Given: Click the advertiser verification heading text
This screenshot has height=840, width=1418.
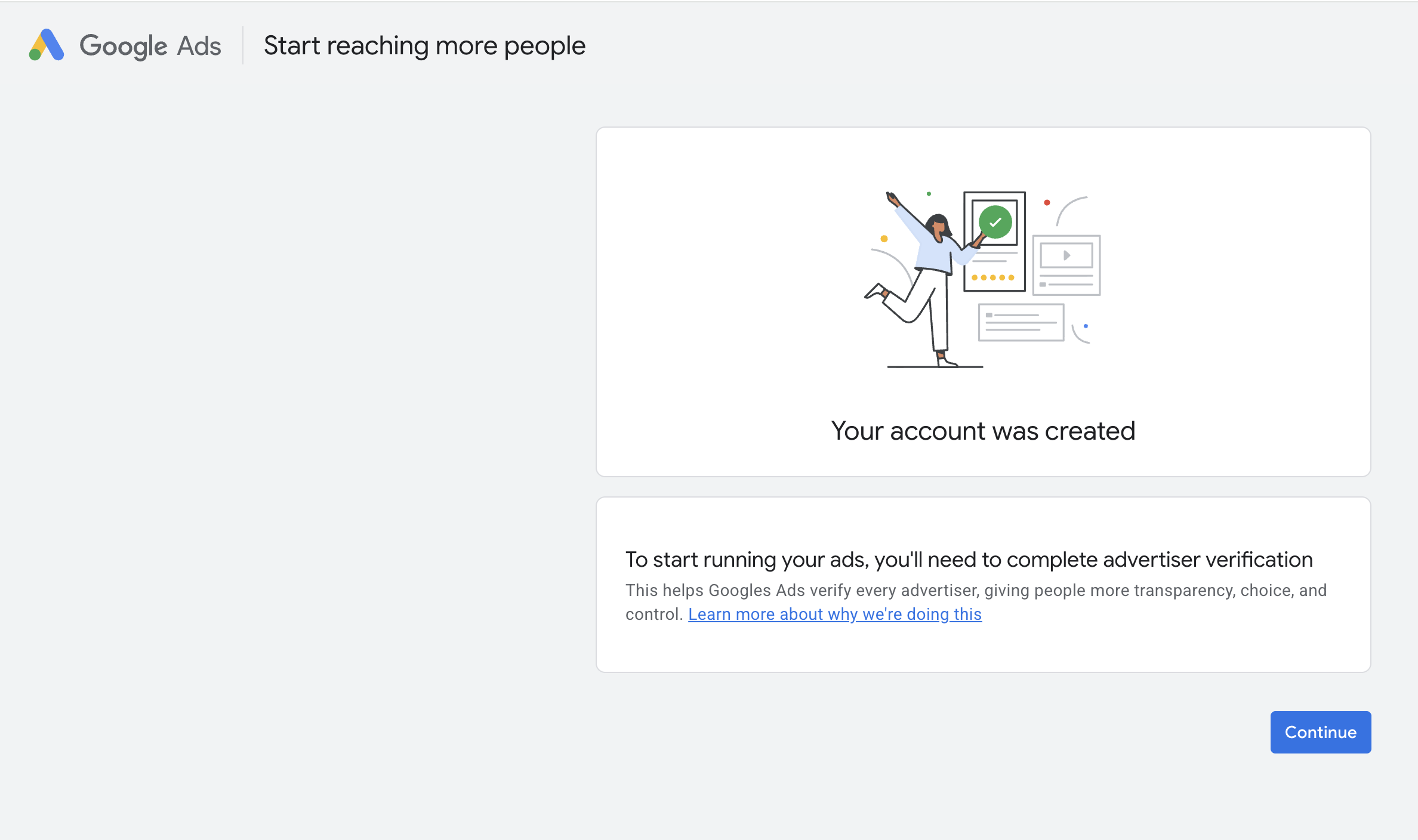Looking at the screenshot, I should click(x=969, y=560).
